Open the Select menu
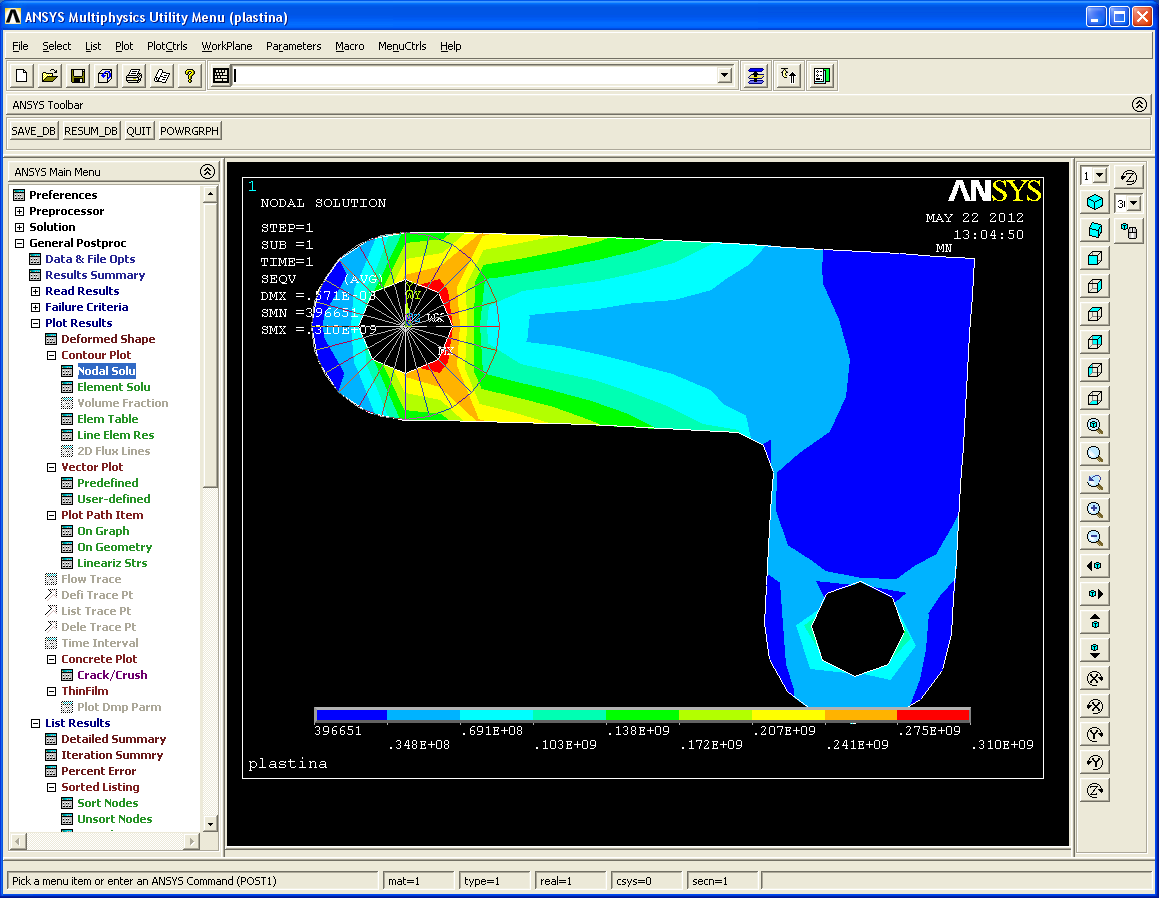 coord(56,46)
